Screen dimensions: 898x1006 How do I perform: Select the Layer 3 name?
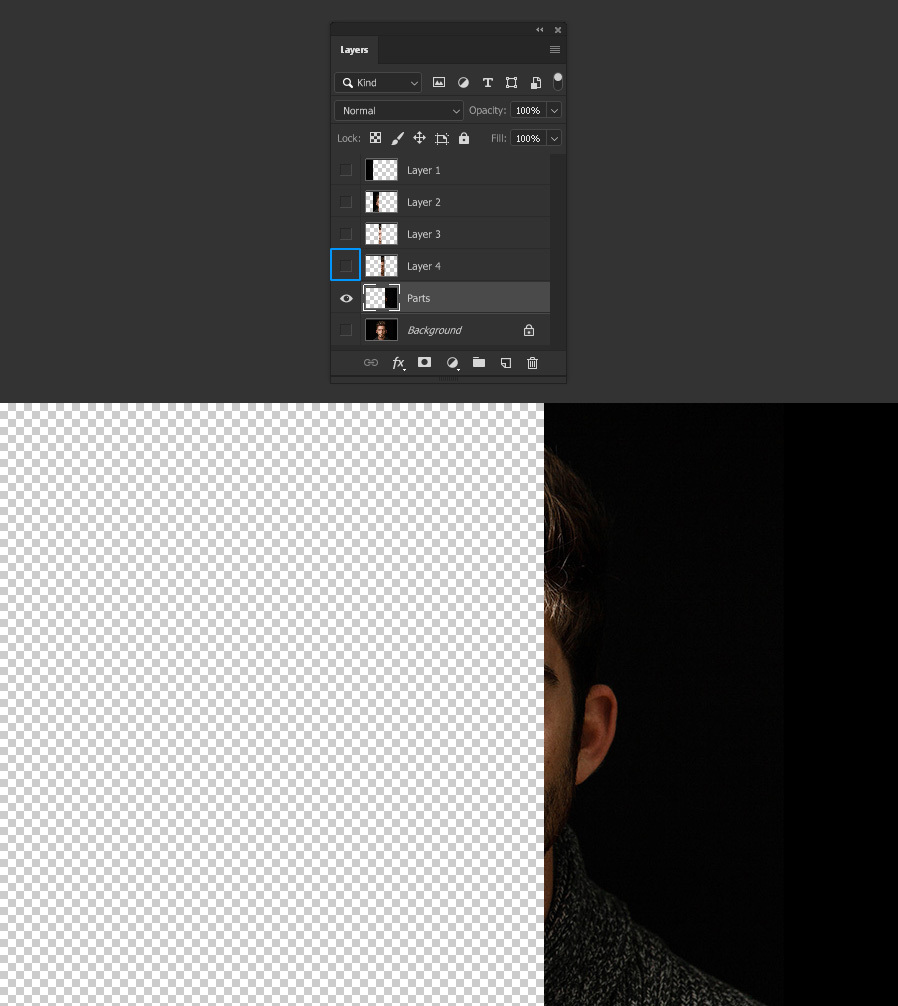pyautogui.click(x=423, y=234)
